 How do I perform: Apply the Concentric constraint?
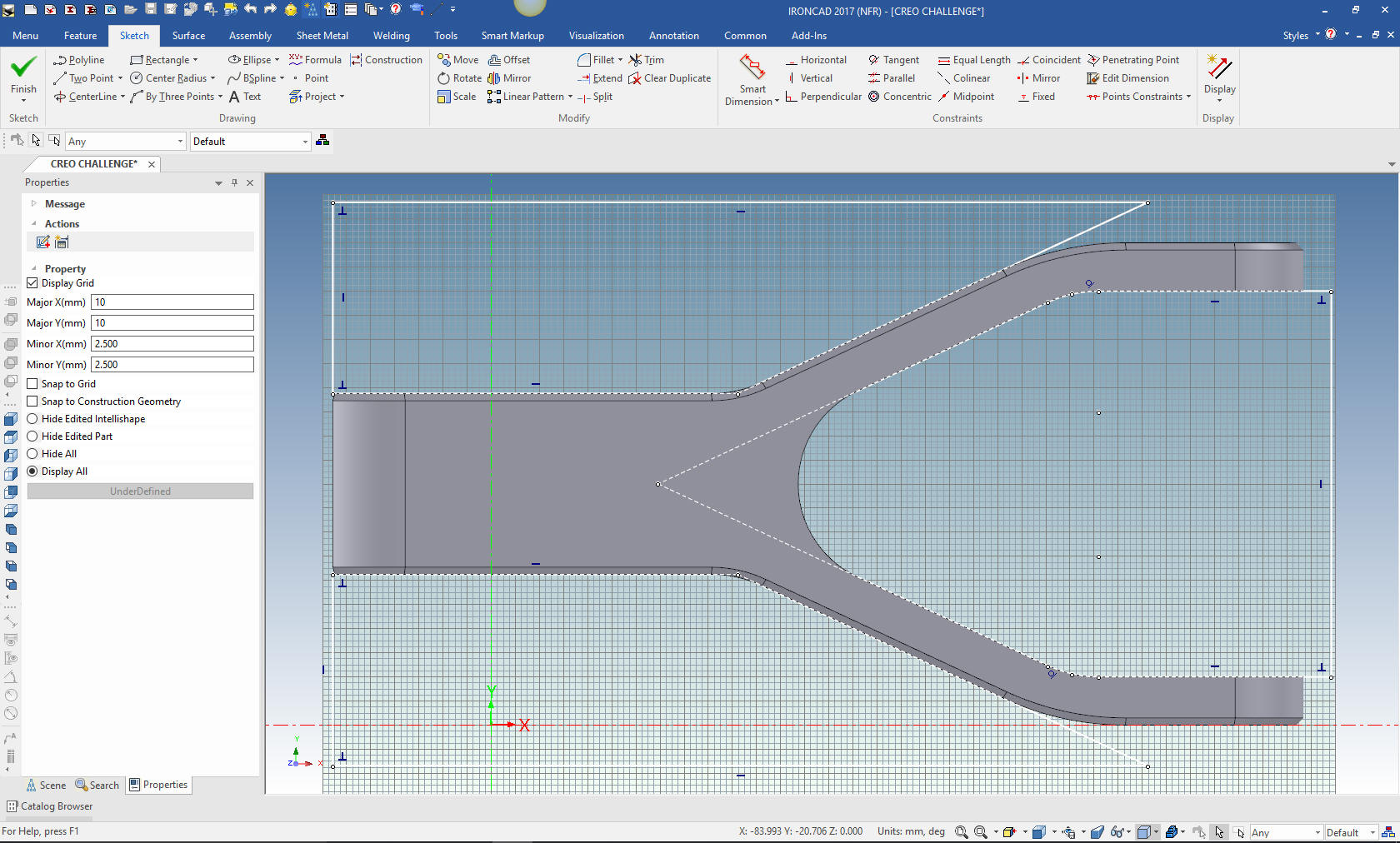click(900, 97)
